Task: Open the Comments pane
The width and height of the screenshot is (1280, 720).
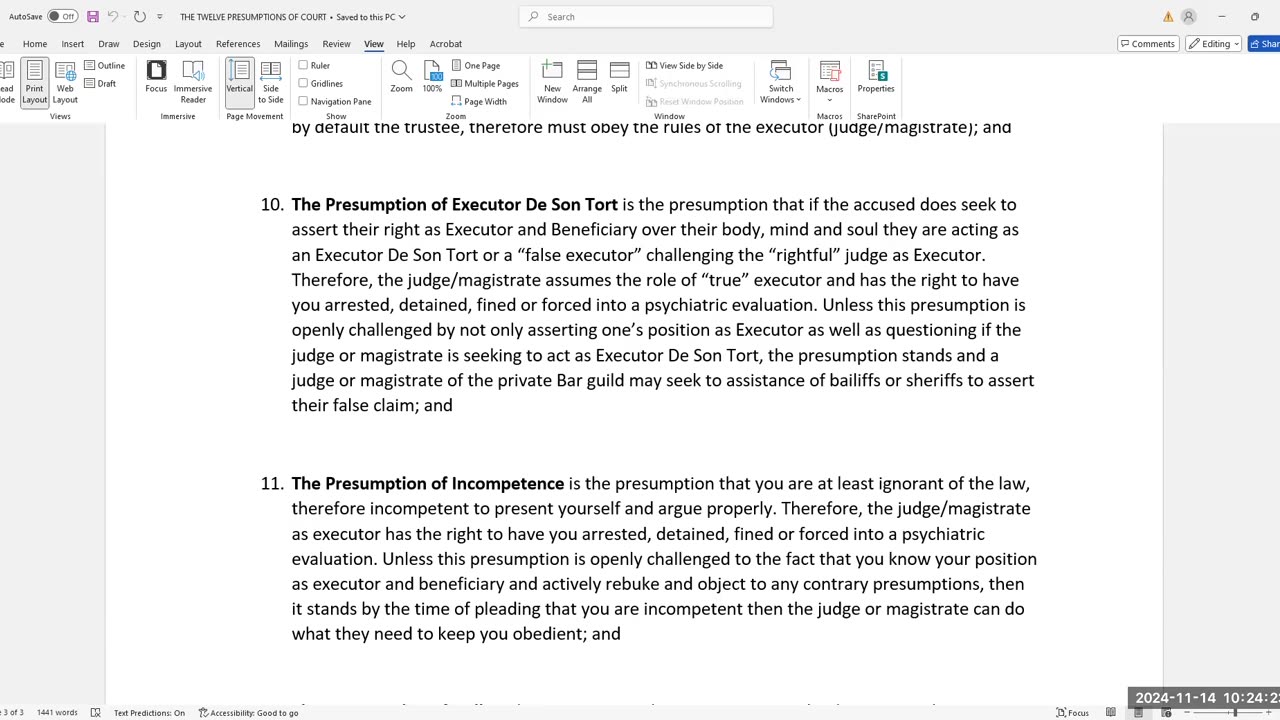Action: tap(1147, 44)
